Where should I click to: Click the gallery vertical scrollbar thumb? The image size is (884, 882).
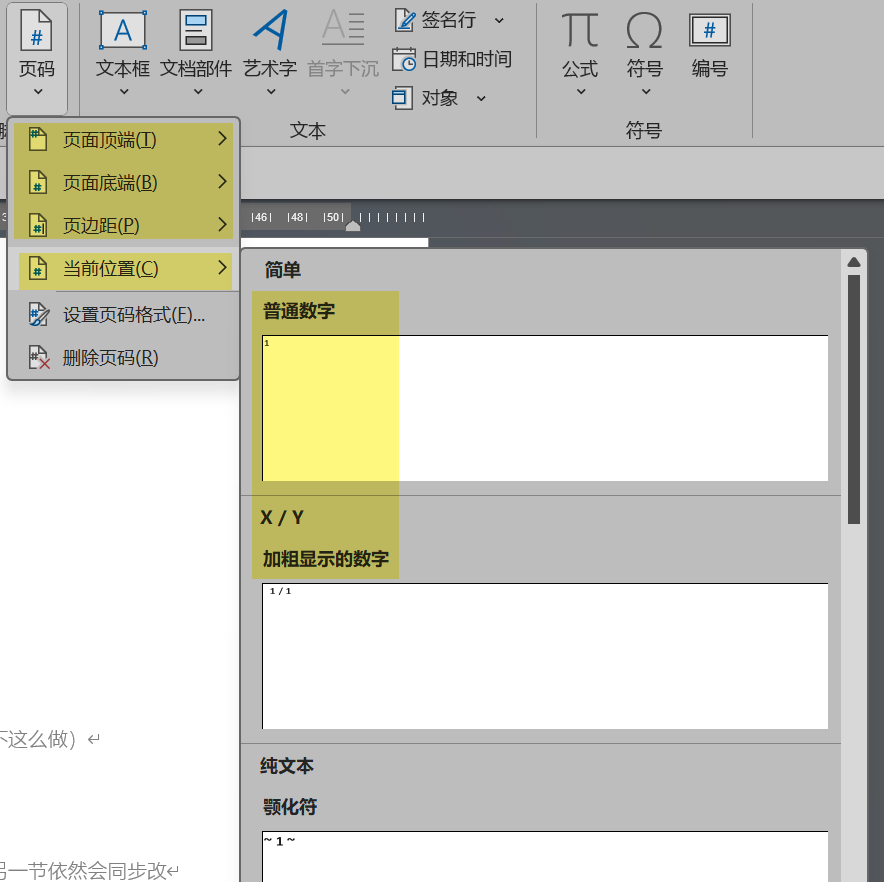(854, 399)
